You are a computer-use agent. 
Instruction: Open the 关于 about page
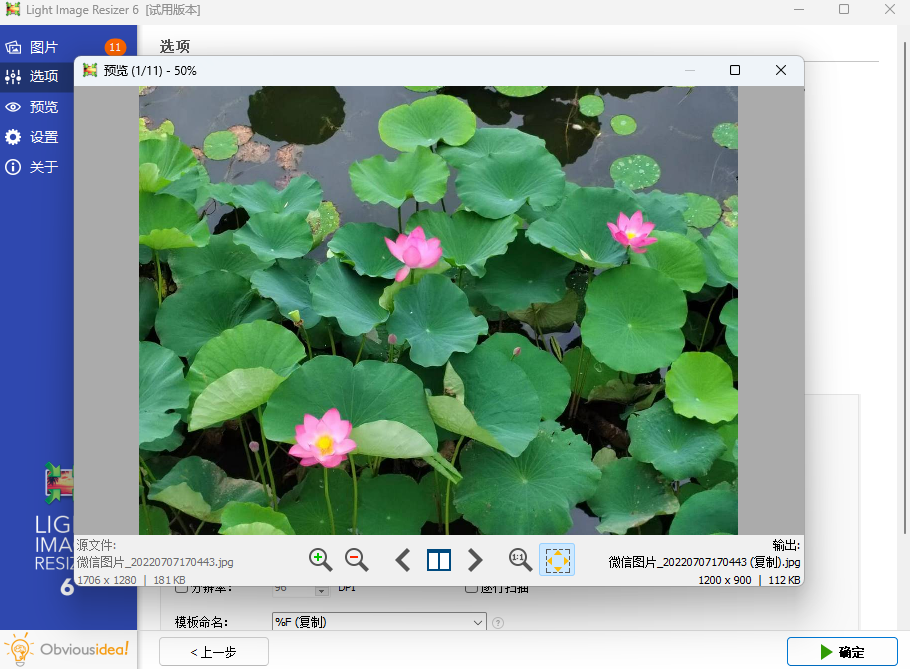pos(44,167)
